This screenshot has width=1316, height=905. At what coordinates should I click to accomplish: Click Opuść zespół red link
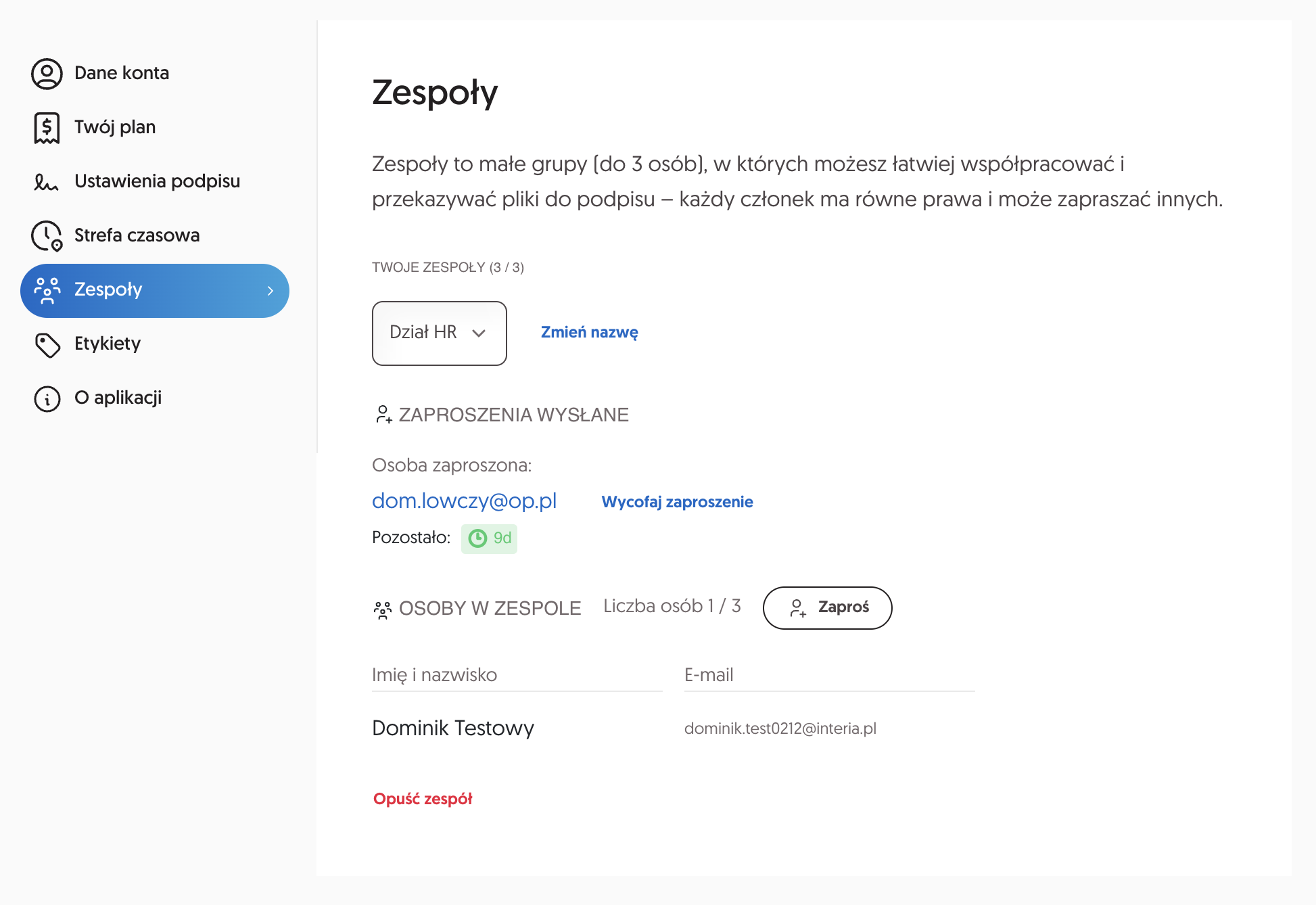423,799
